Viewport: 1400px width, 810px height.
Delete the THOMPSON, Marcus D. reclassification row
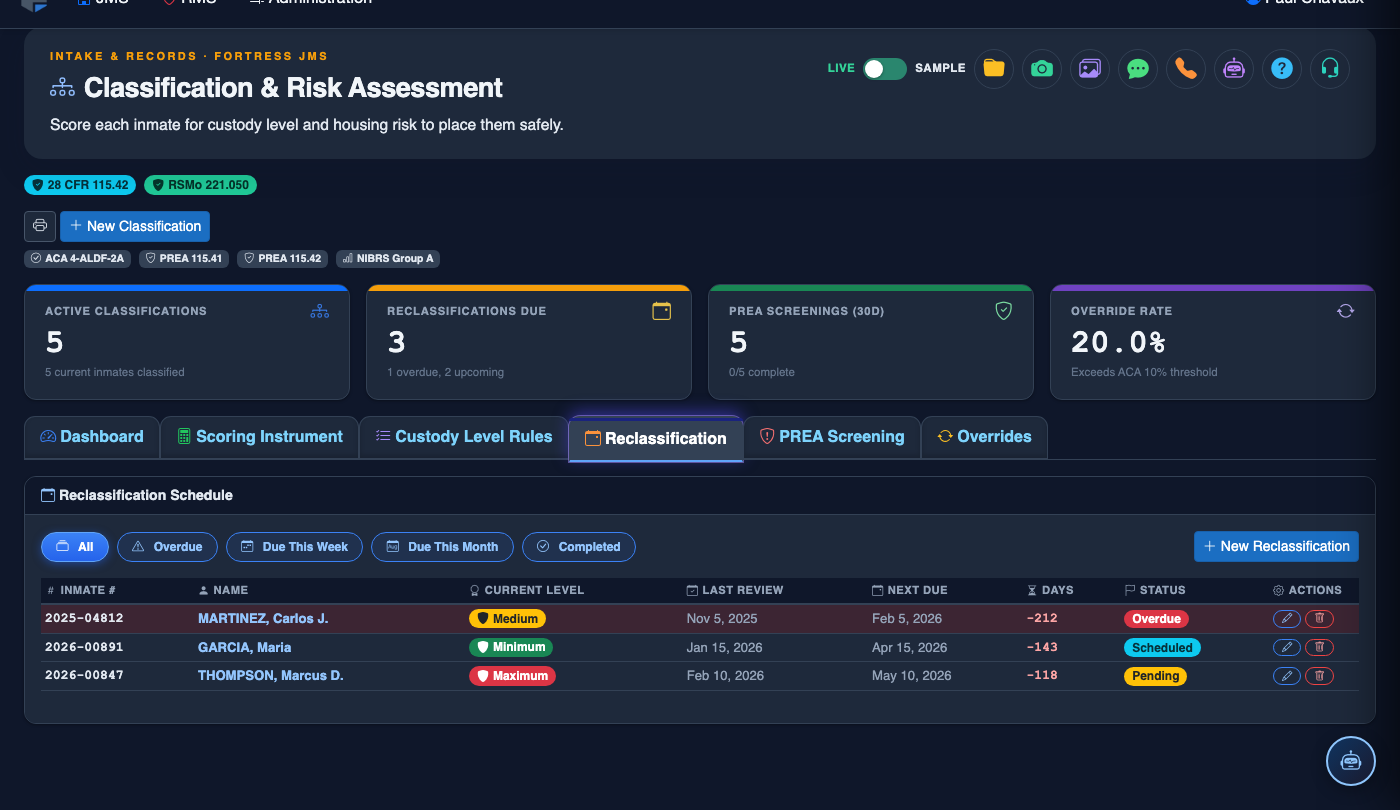click(x=1319, y=676)
